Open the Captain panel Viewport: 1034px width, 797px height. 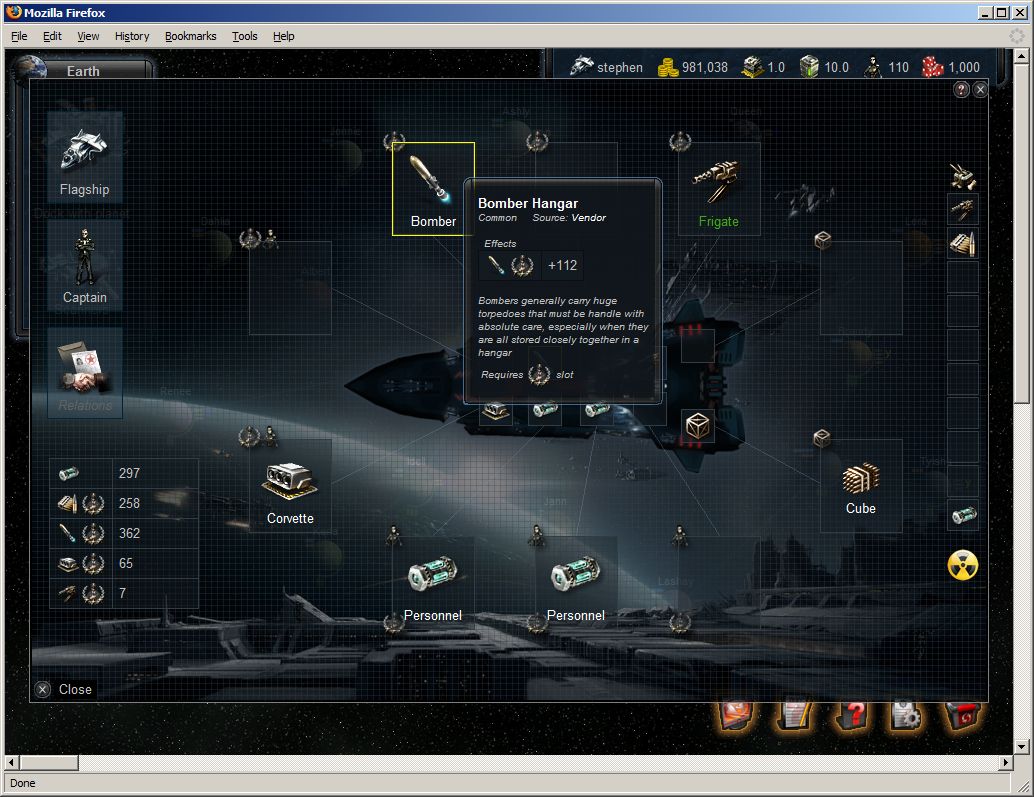(85, 265)
